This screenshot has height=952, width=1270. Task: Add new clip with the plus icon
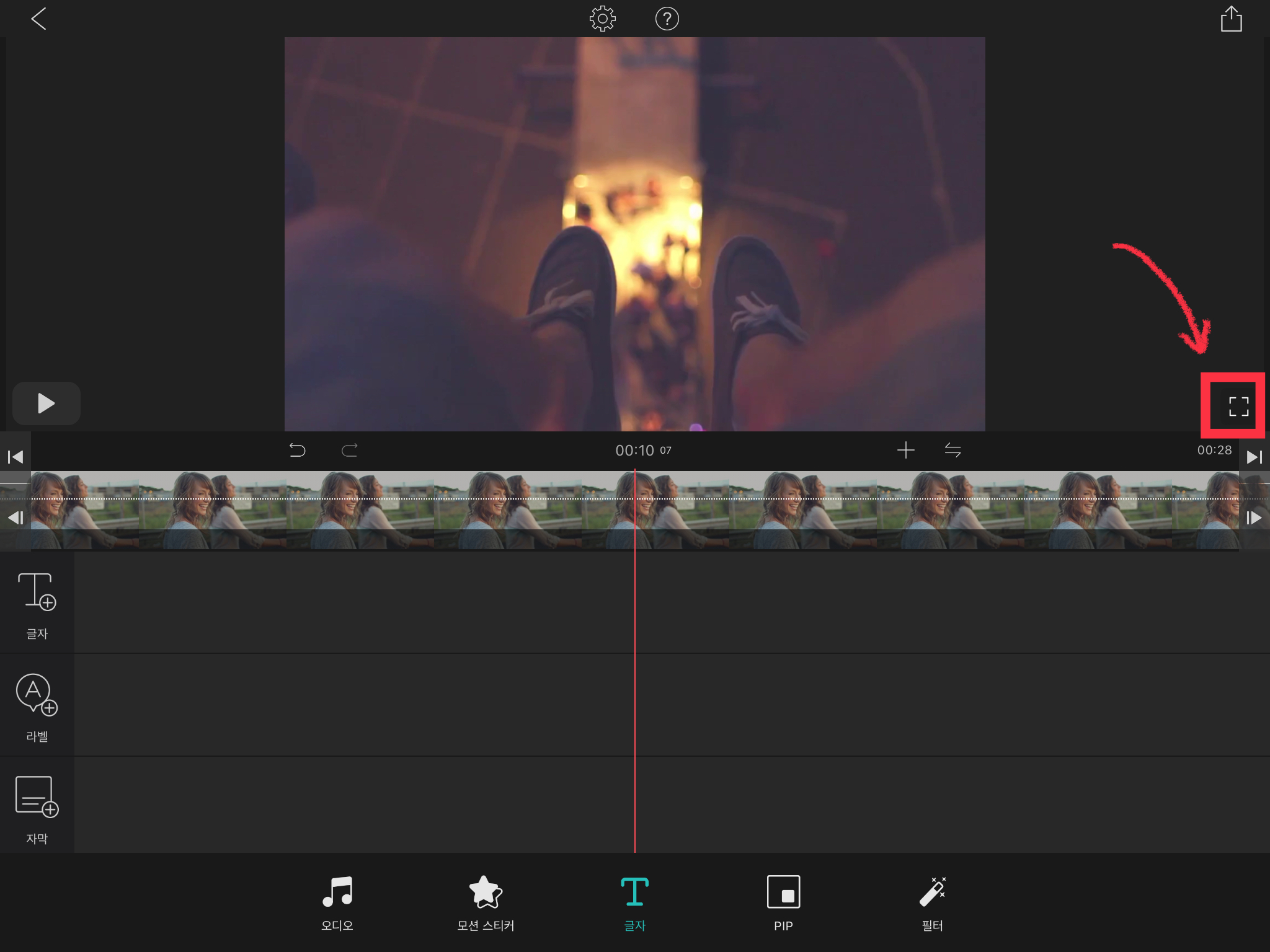click(905, 450)
